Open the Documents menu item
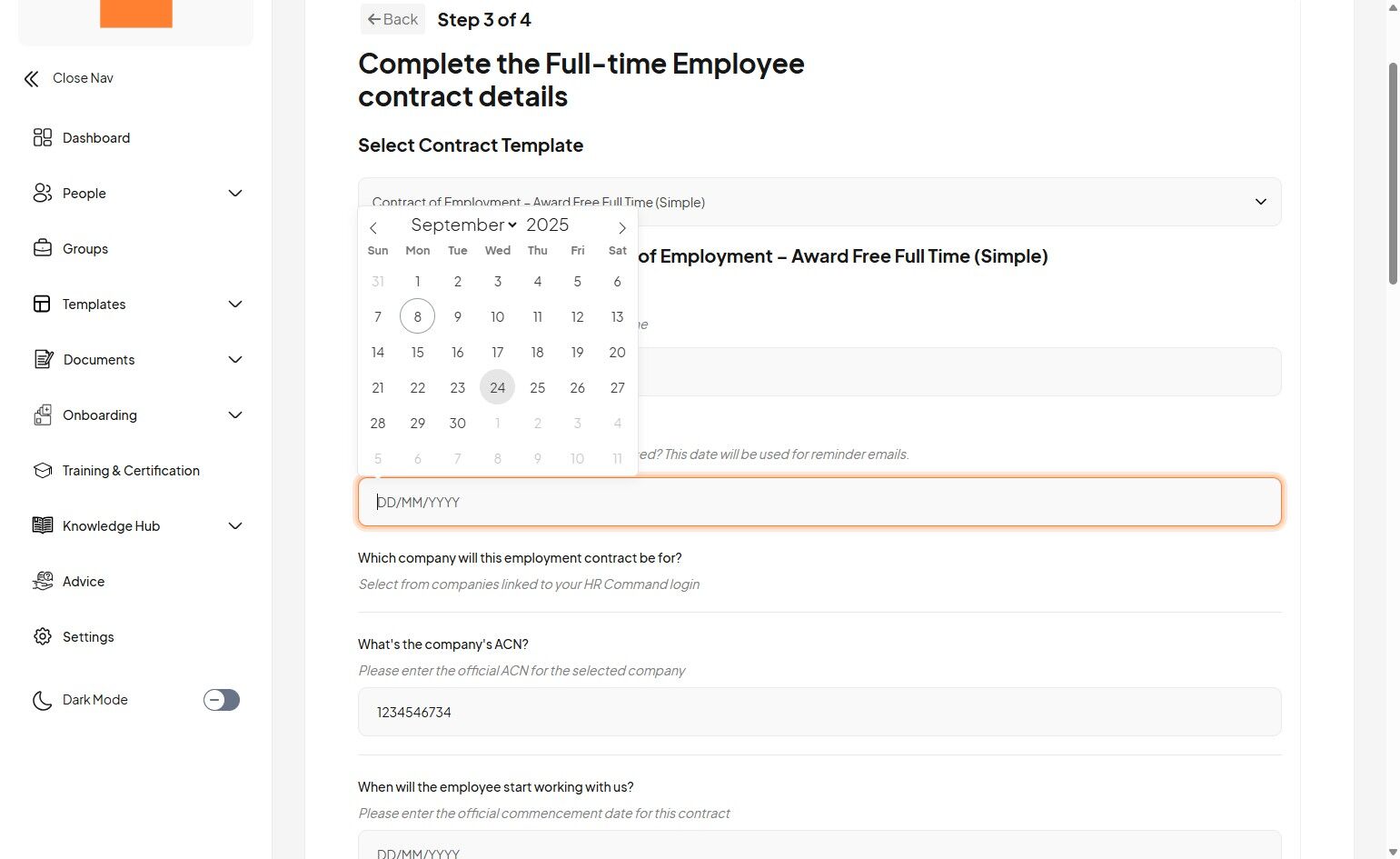The height and width of the screenshot is (859, 1400). 99,359
